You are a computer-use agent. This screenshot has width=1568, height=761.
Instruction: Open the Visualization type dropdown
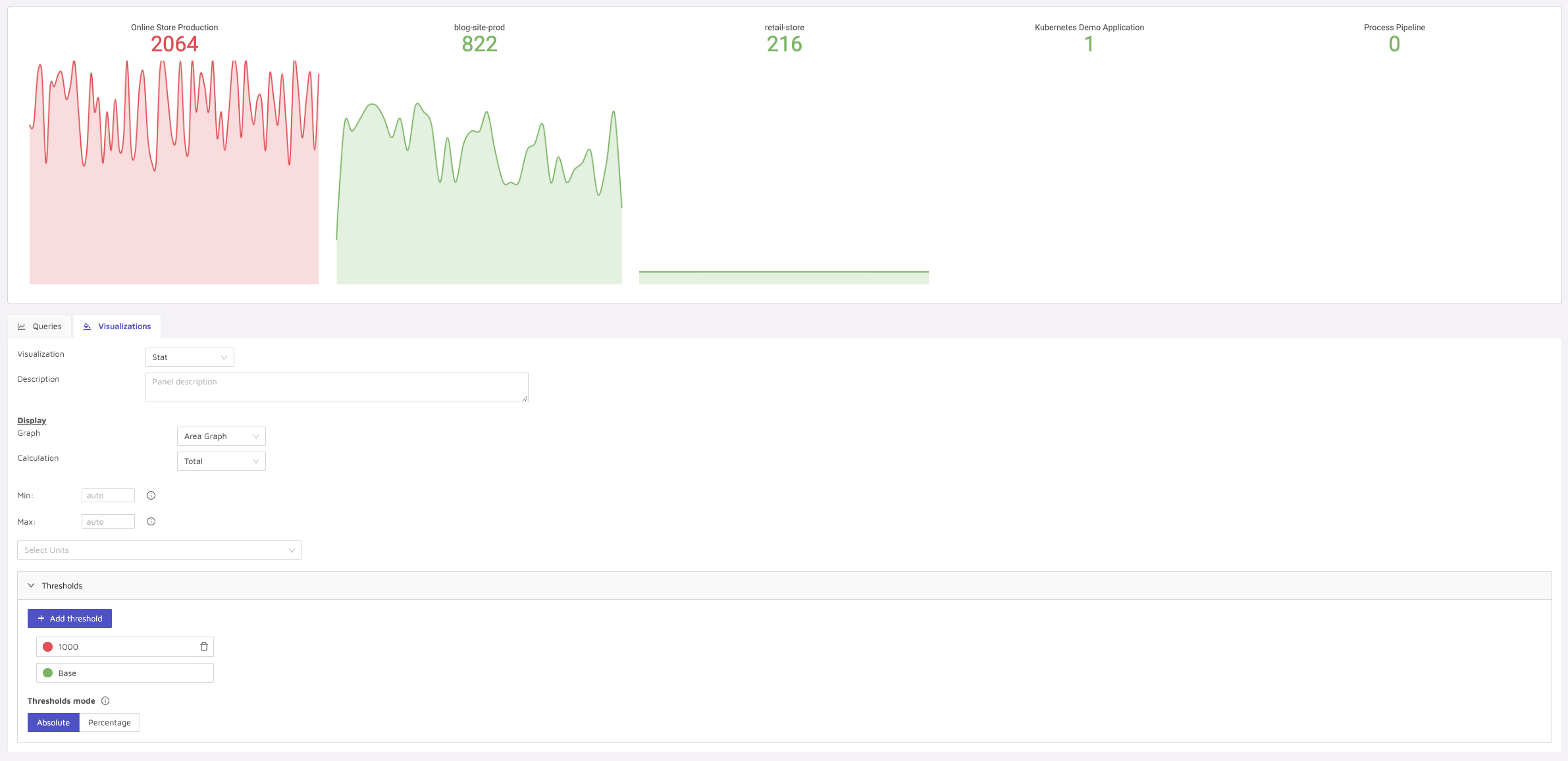pyautogui.click(x=190, y=357)
